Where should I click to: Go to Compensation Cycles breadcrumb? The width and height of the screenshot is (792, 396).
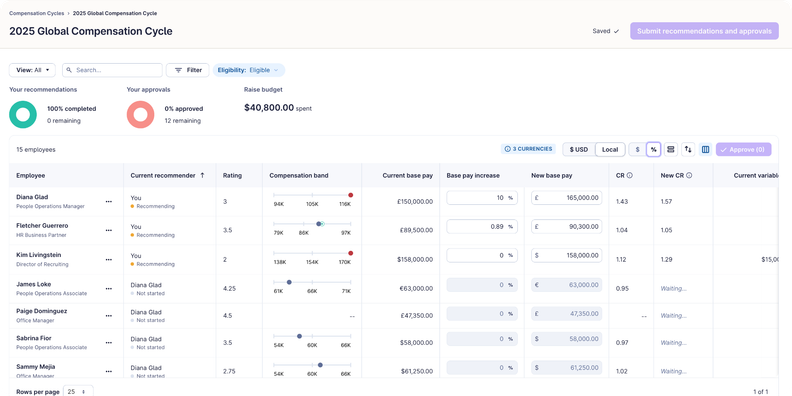[36, 13]
